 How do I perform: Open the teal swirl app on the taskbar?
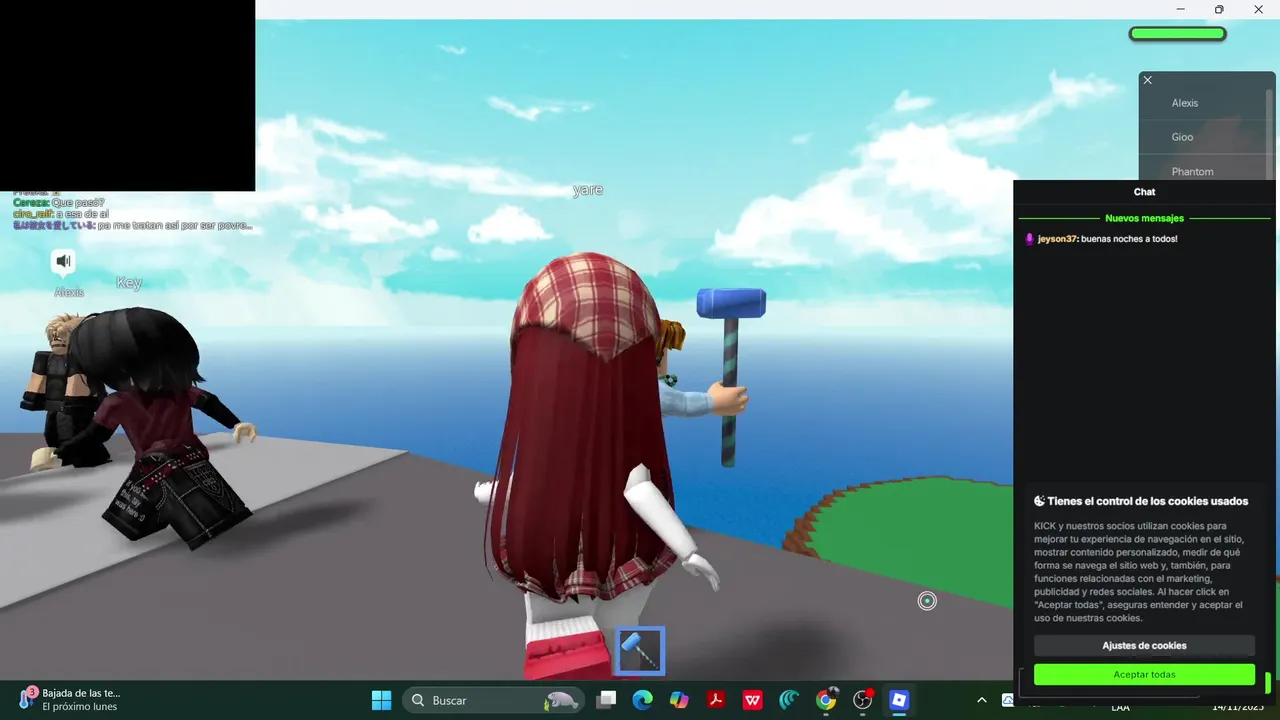pyautogui.click(x=789, y=700)
